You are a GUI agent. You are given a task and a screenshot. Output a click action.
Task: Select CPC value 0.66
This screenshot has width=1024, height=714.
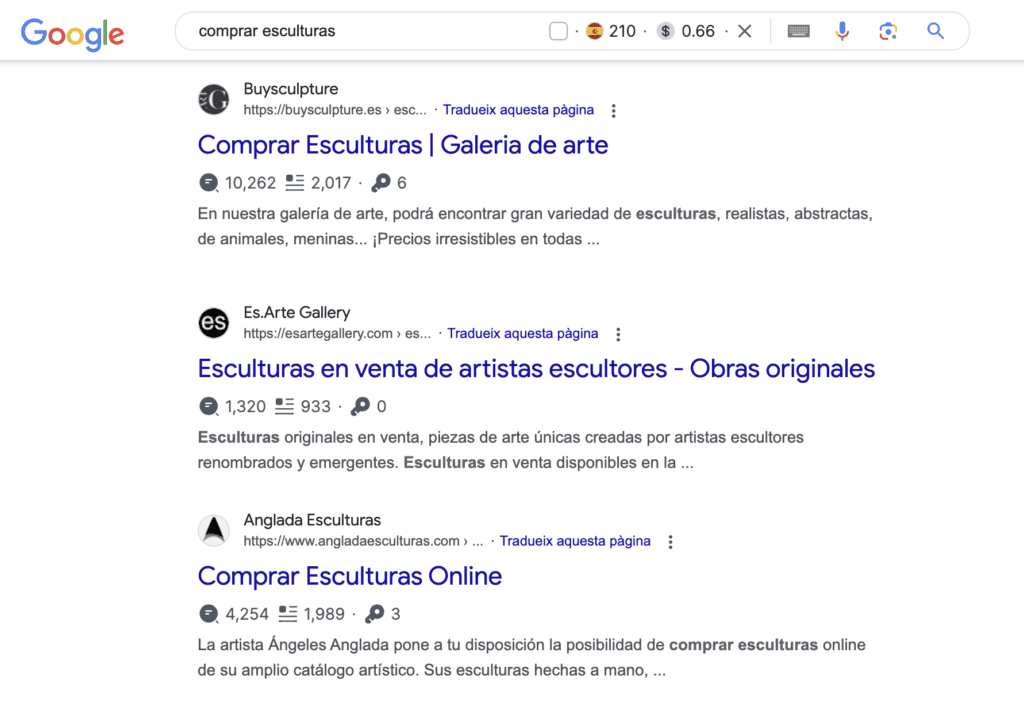click(x=698, y=31)
